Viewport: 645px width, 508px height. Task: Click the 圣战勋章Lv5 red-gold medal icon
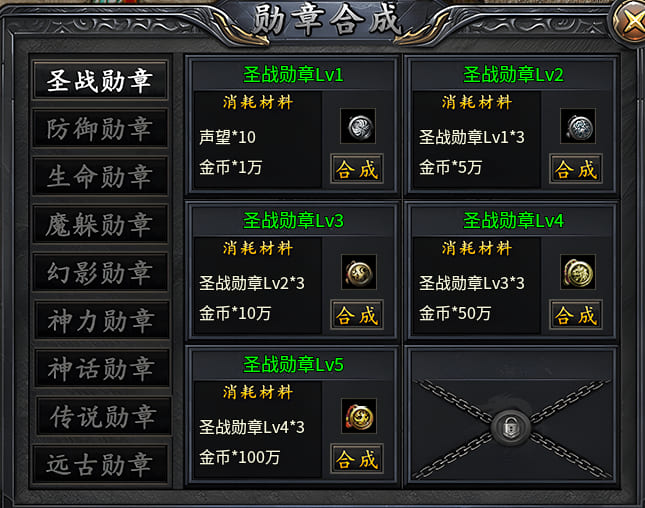pos(359,416)
